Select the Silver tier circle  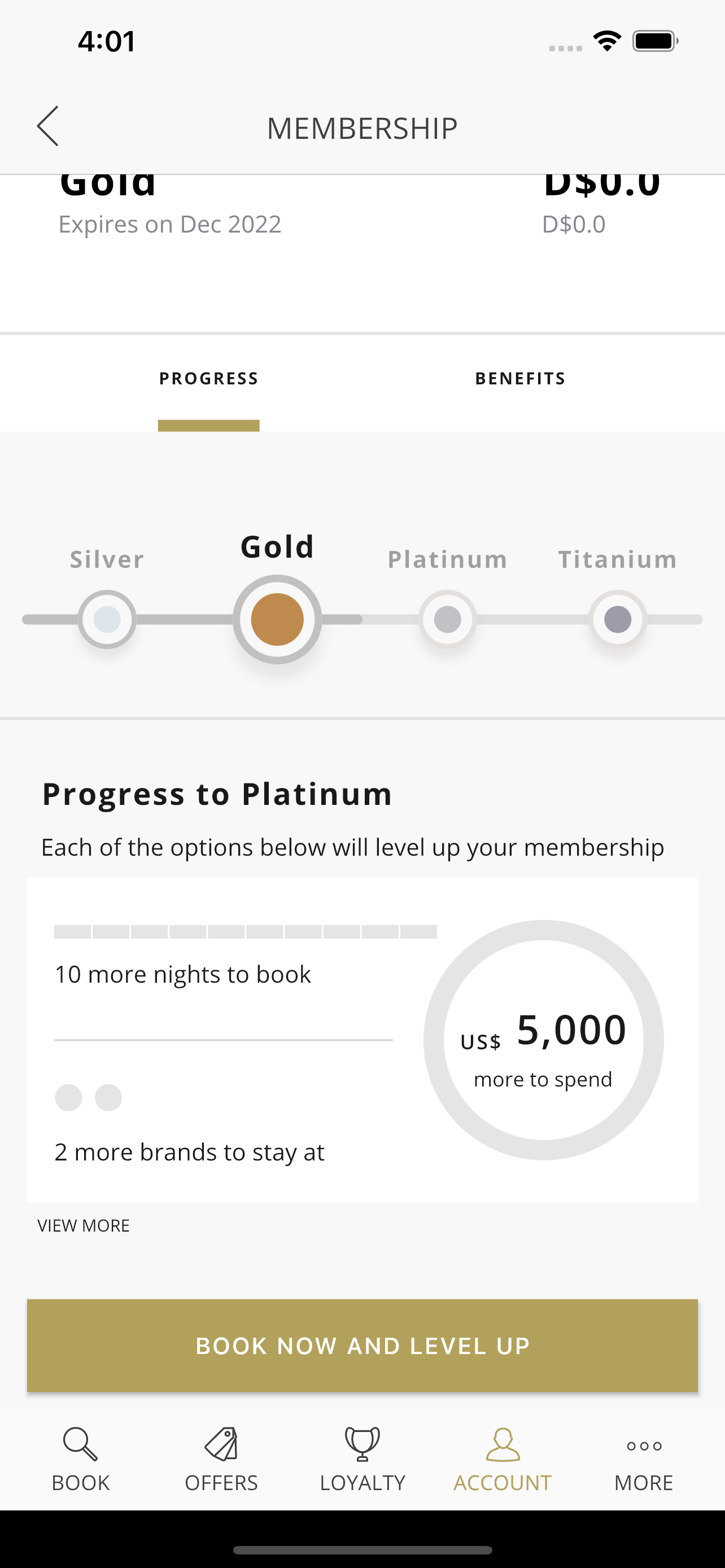(x=107, y=619)
